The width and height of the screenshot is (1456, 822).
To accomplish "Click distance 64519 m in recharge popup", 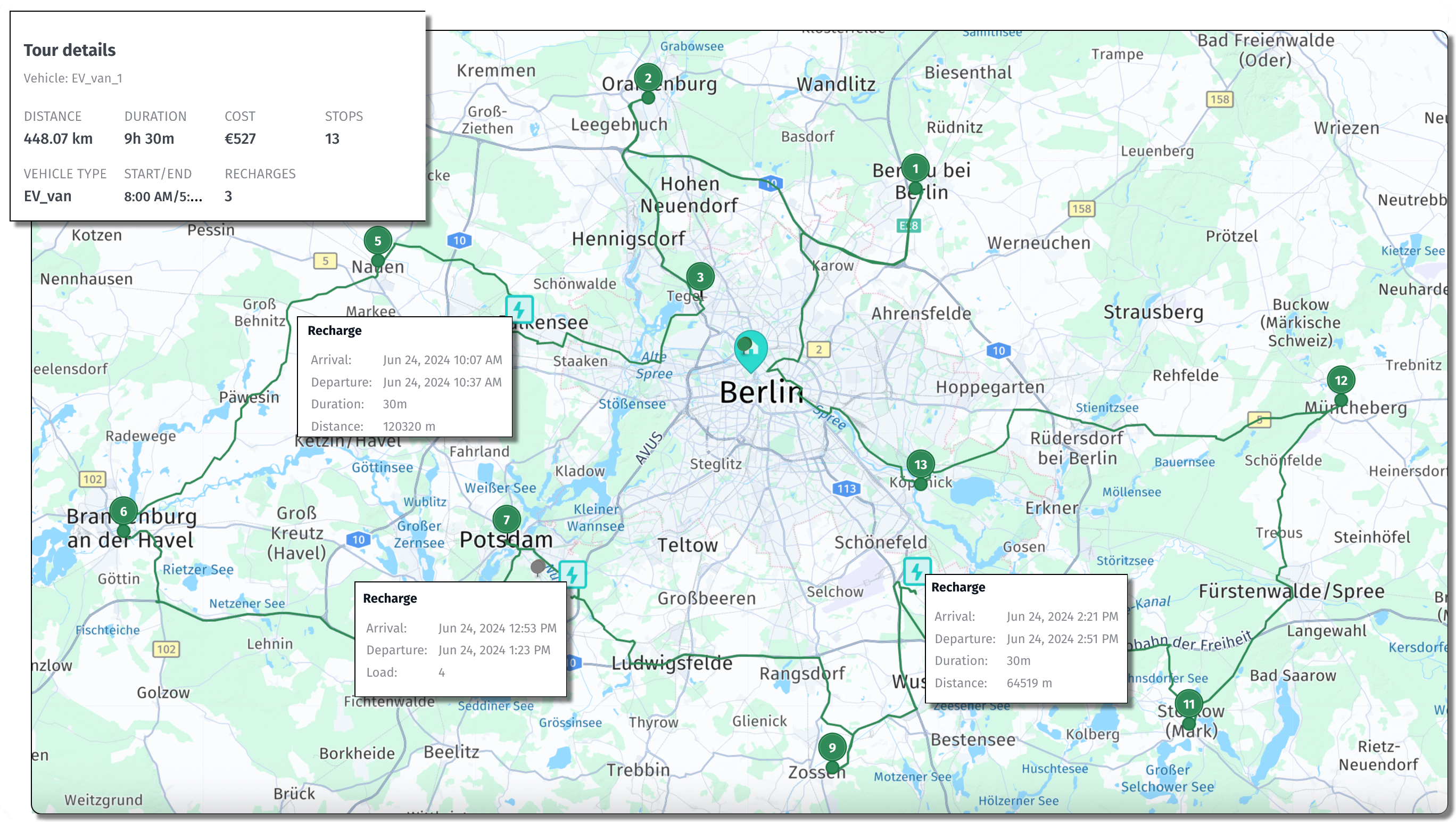I will [x=1029, y=683].
